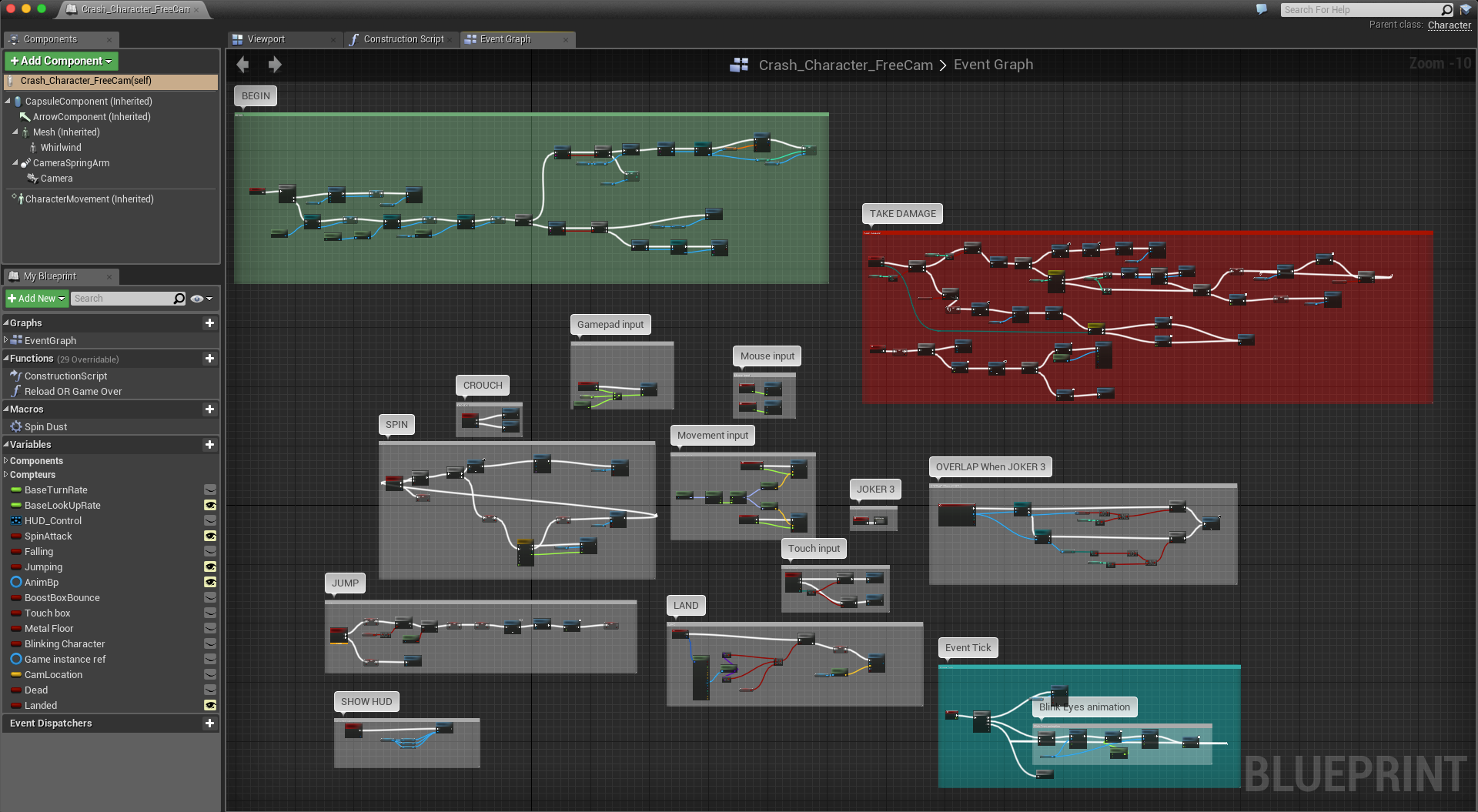1478x812 pixels.
Task: Click the graph navigate forward arrow
Action: (x=274, y=65)
